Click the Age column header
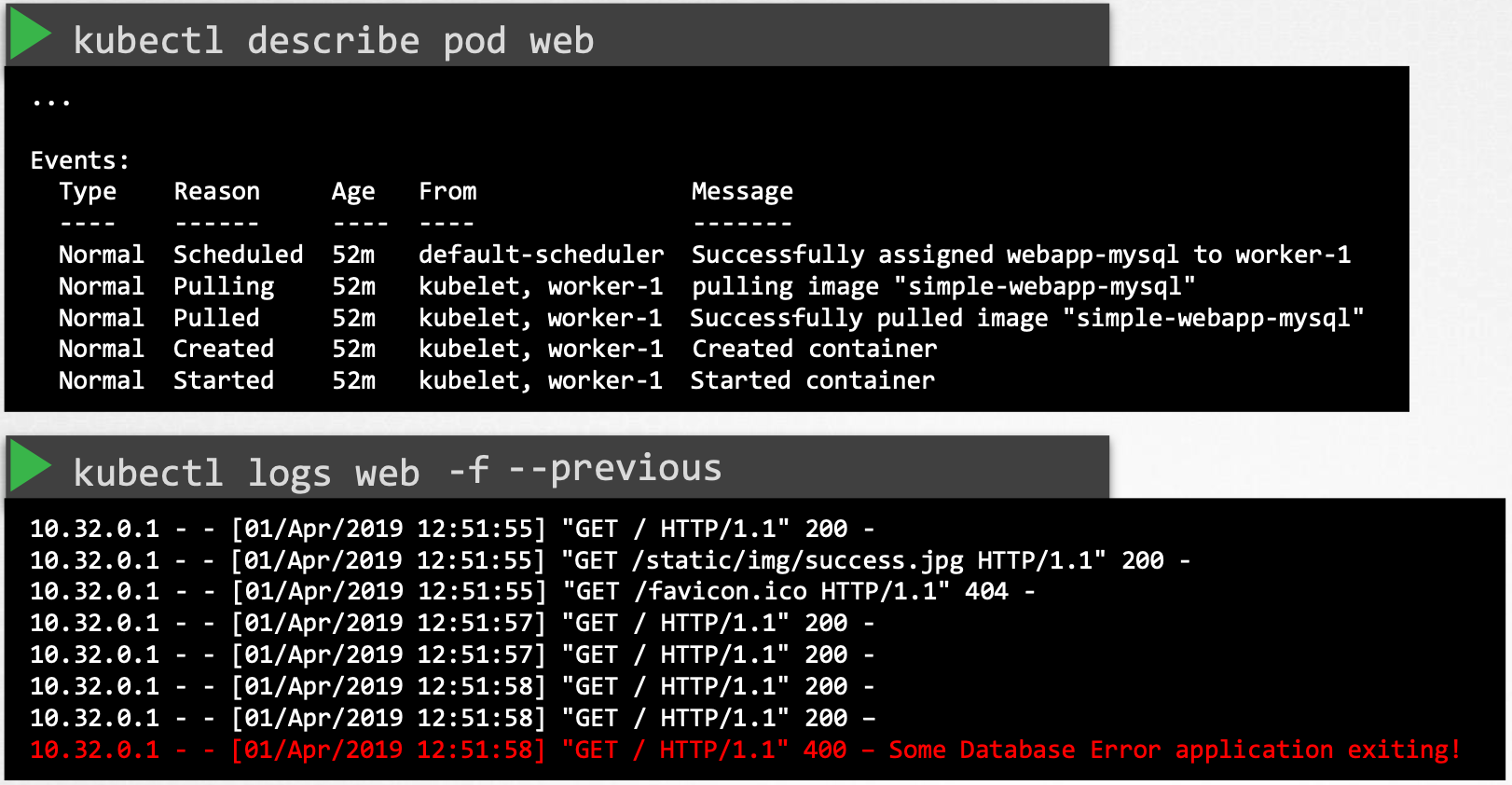Screen dimensions: 1512x785 pos(353,192)
